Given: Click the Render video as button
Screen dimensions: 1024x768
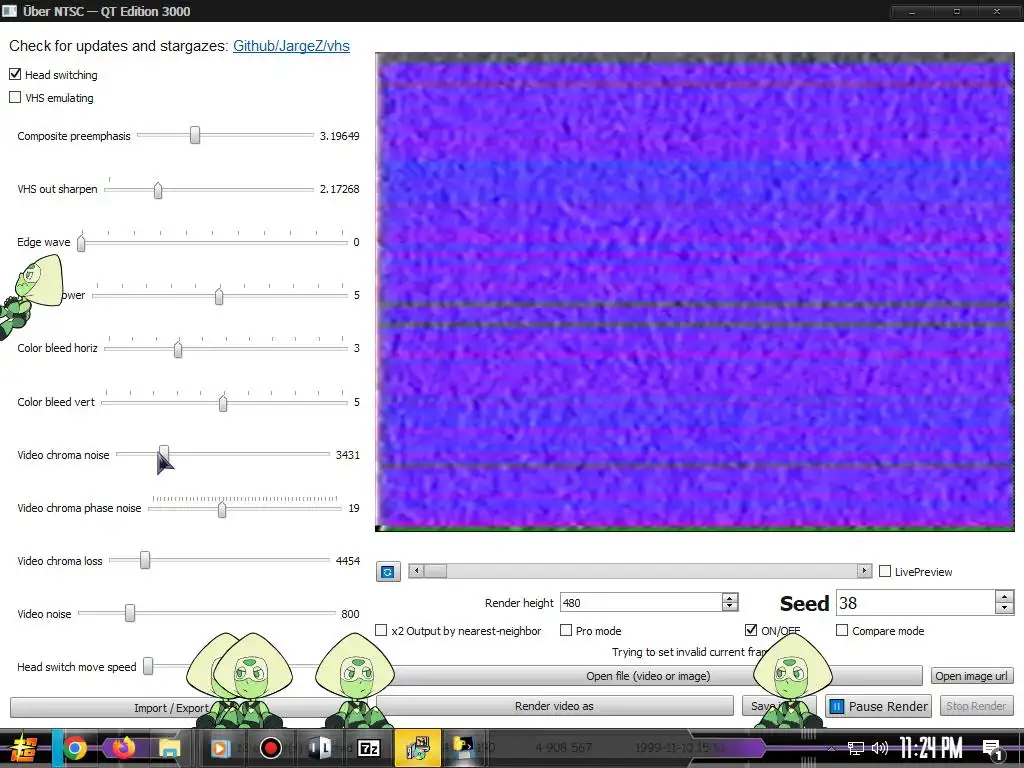Looking at the screenshot, I should tap(554, 706).
